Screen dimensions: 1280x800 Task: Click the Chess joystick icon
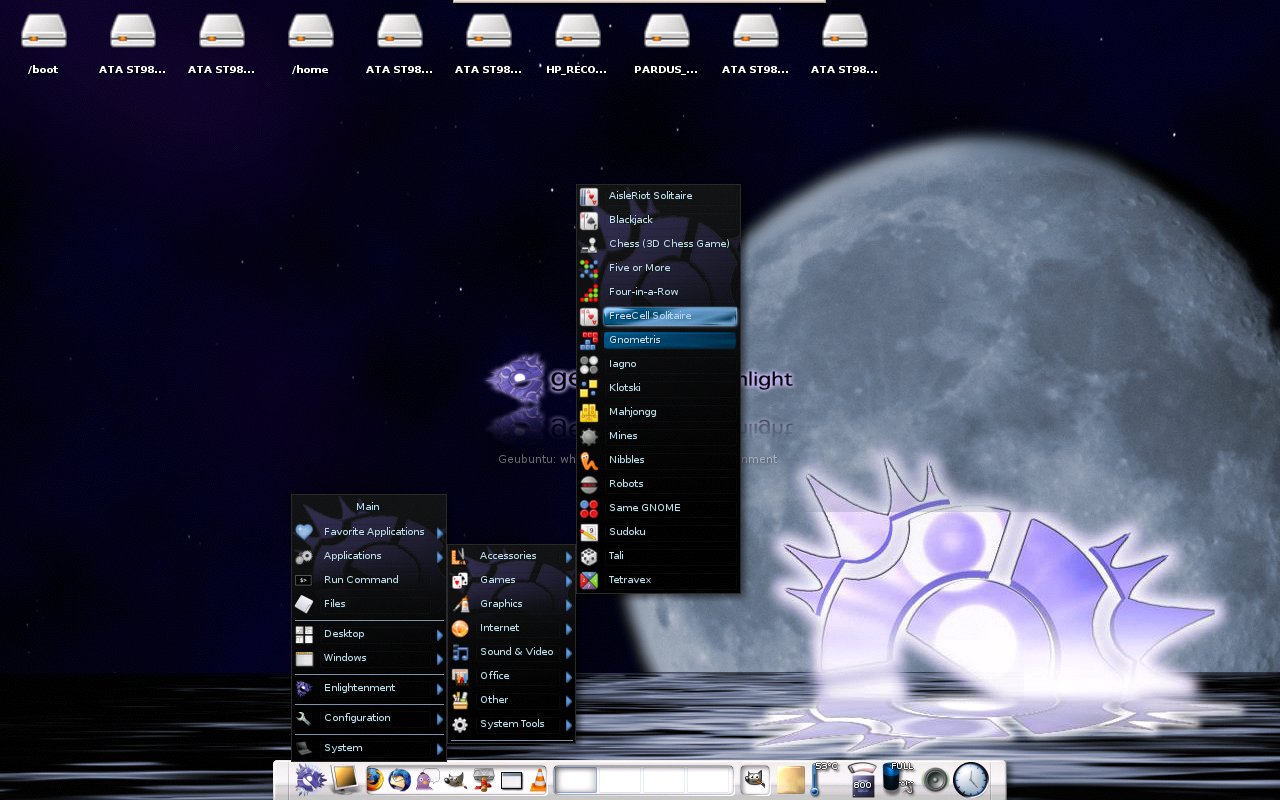click(589, 244)
